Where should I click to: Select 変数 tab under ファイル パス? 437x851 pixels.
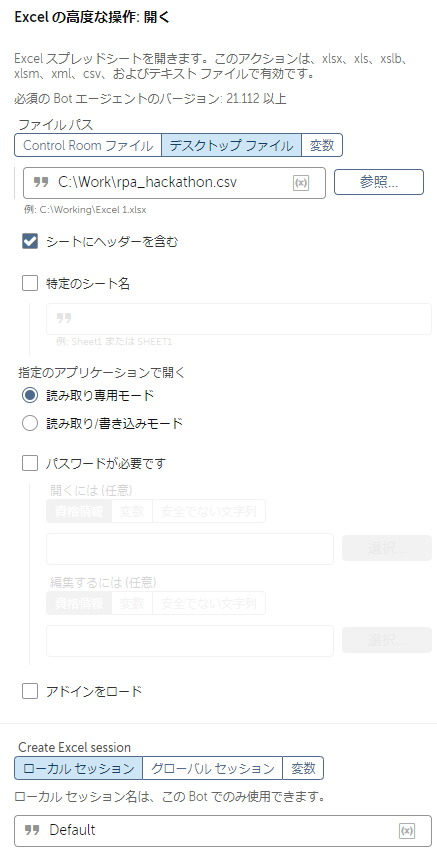[322, 145]
